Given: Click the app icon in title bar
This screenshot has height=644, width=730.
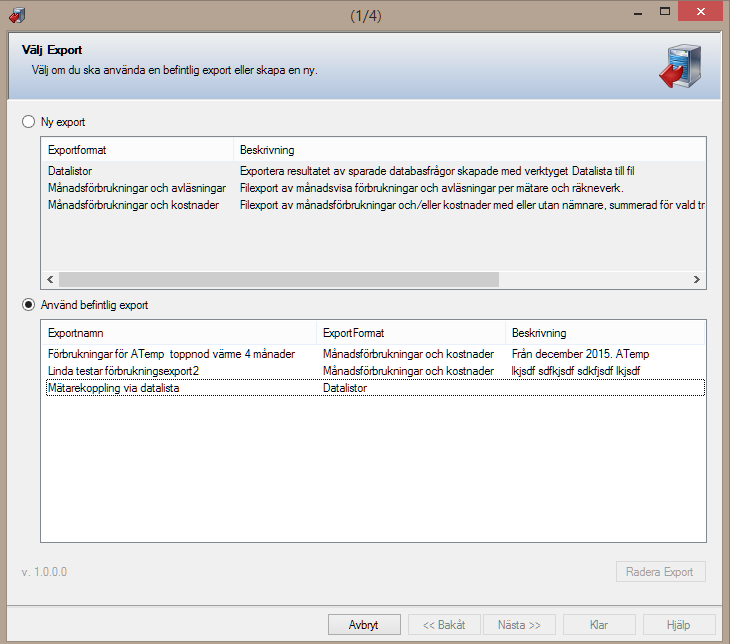Looking at the screenshot, I should pos(17,15).
